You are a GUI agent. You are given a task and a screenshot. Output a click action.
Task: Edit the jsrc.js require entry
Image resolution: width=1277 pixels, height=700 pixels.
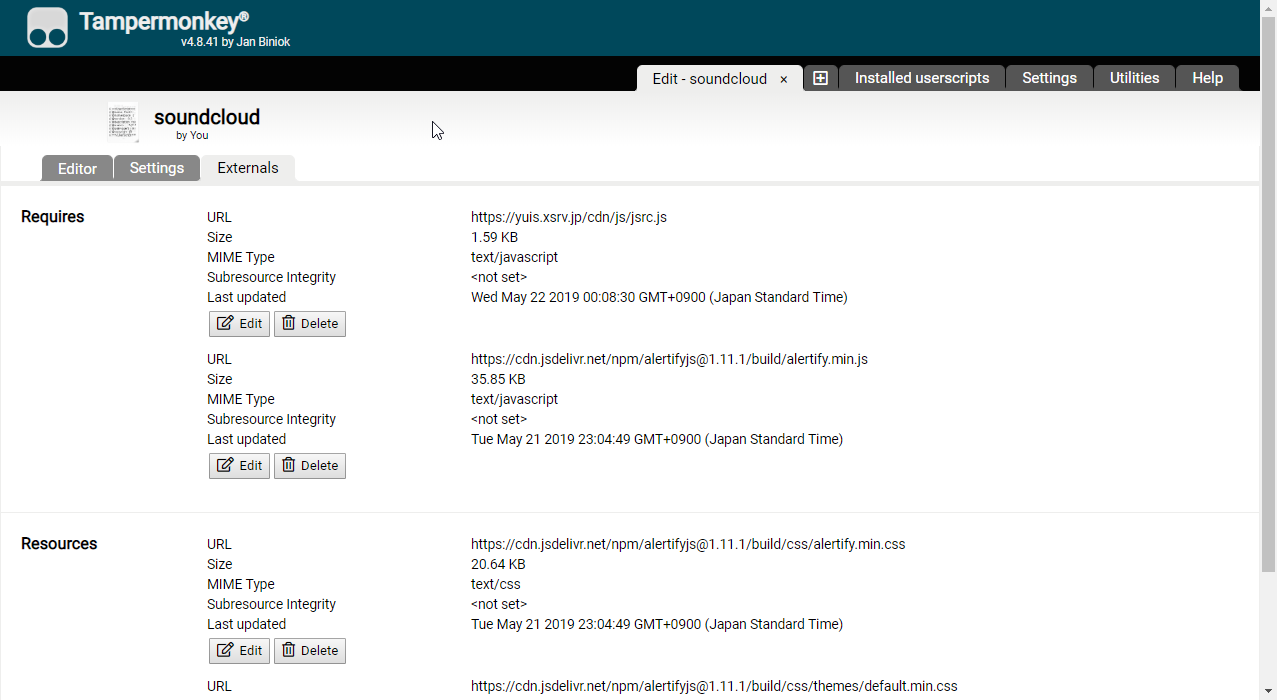click(240, 324)
